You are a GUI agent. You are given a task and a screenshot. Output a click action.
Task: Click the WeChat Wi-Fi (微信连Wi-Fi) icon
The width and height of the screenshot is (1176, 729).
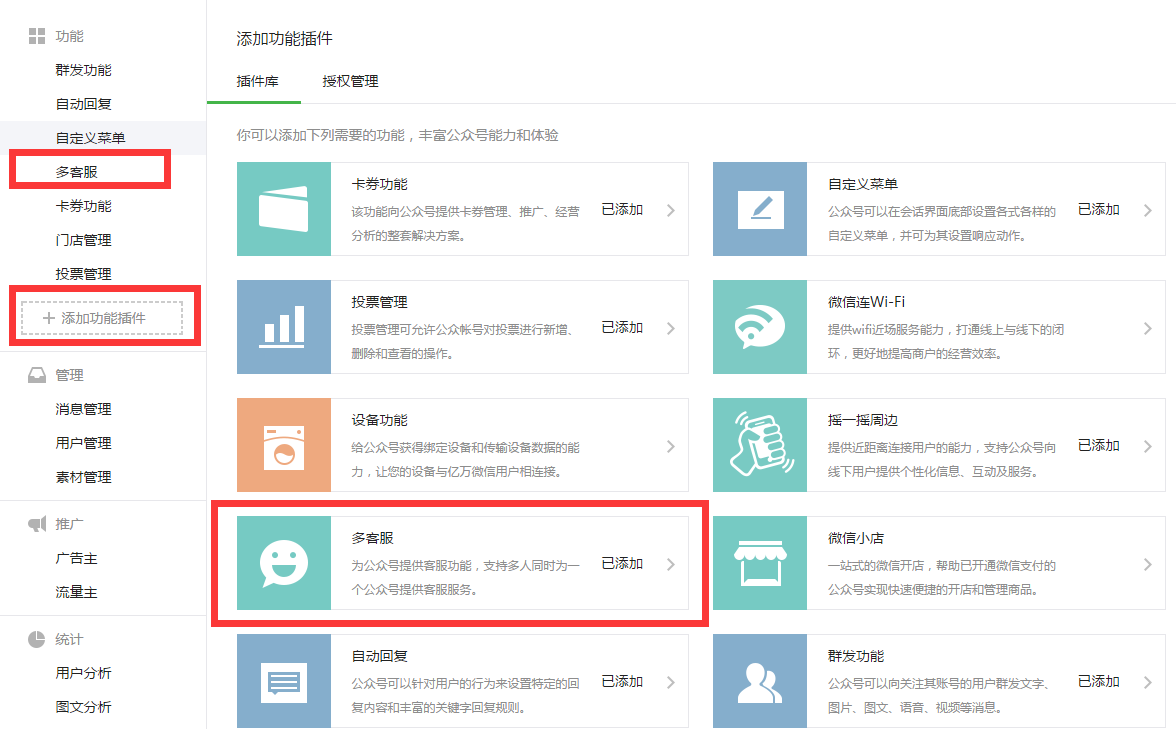pos(760,327)
